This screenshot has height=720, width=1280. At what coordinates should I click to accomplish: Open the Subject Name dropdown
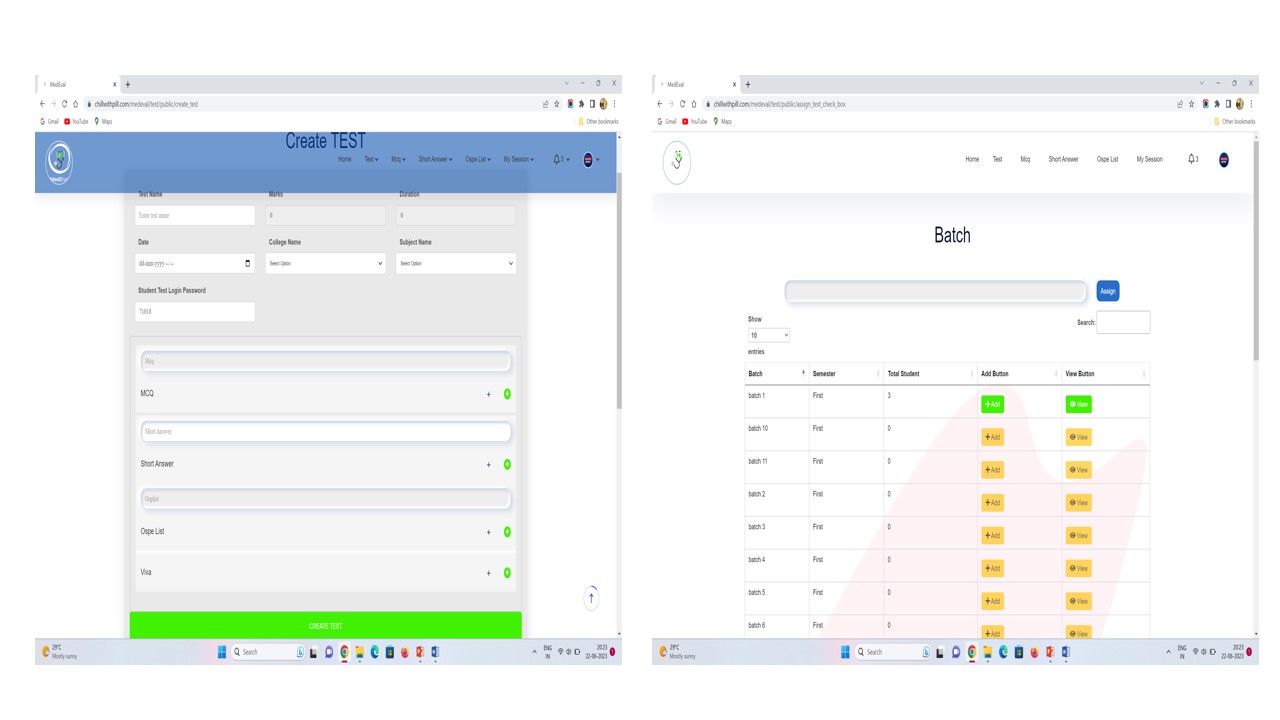tap(456, 264)
